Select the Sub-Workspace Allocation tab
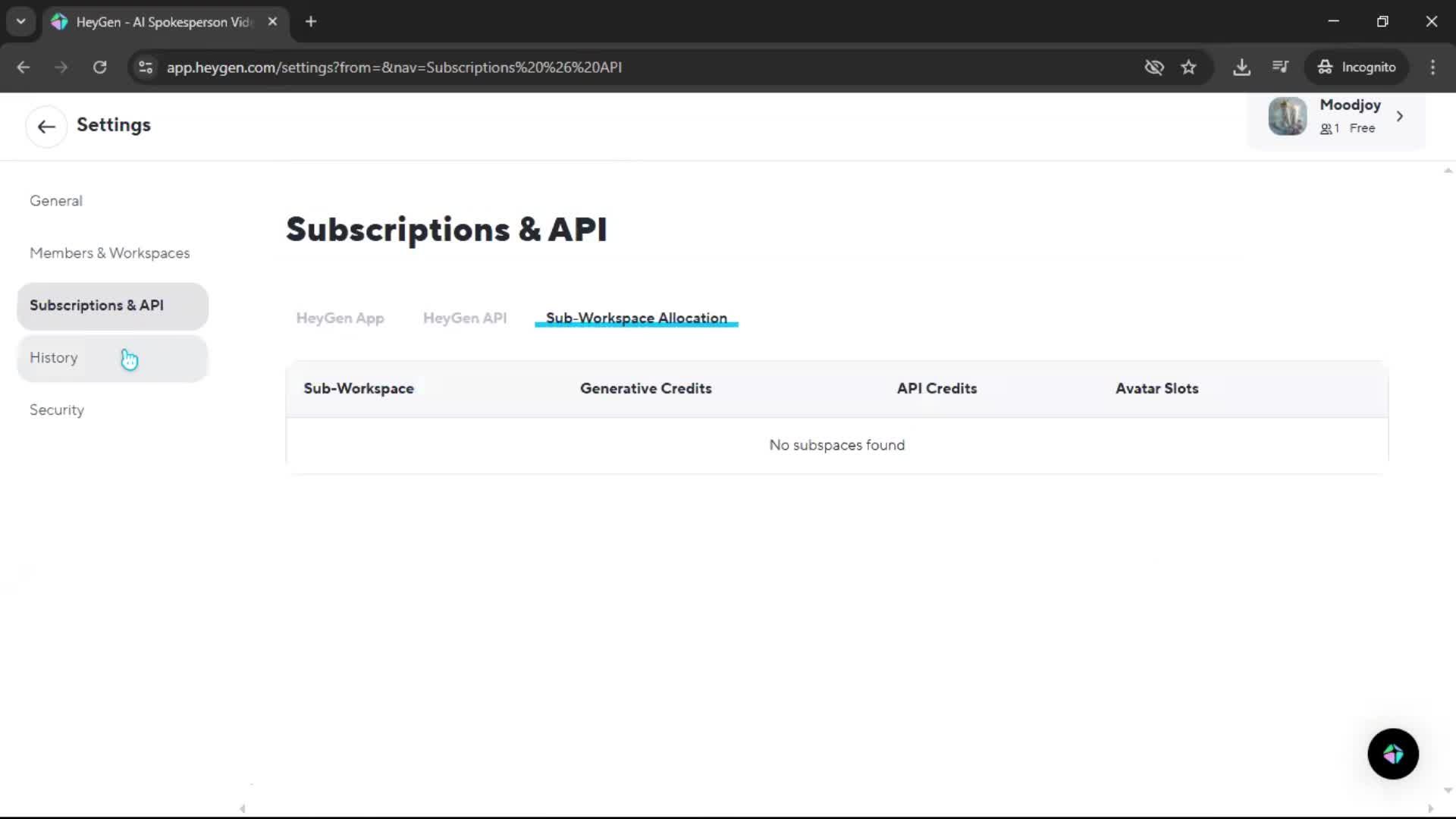 tap(635, 318)
